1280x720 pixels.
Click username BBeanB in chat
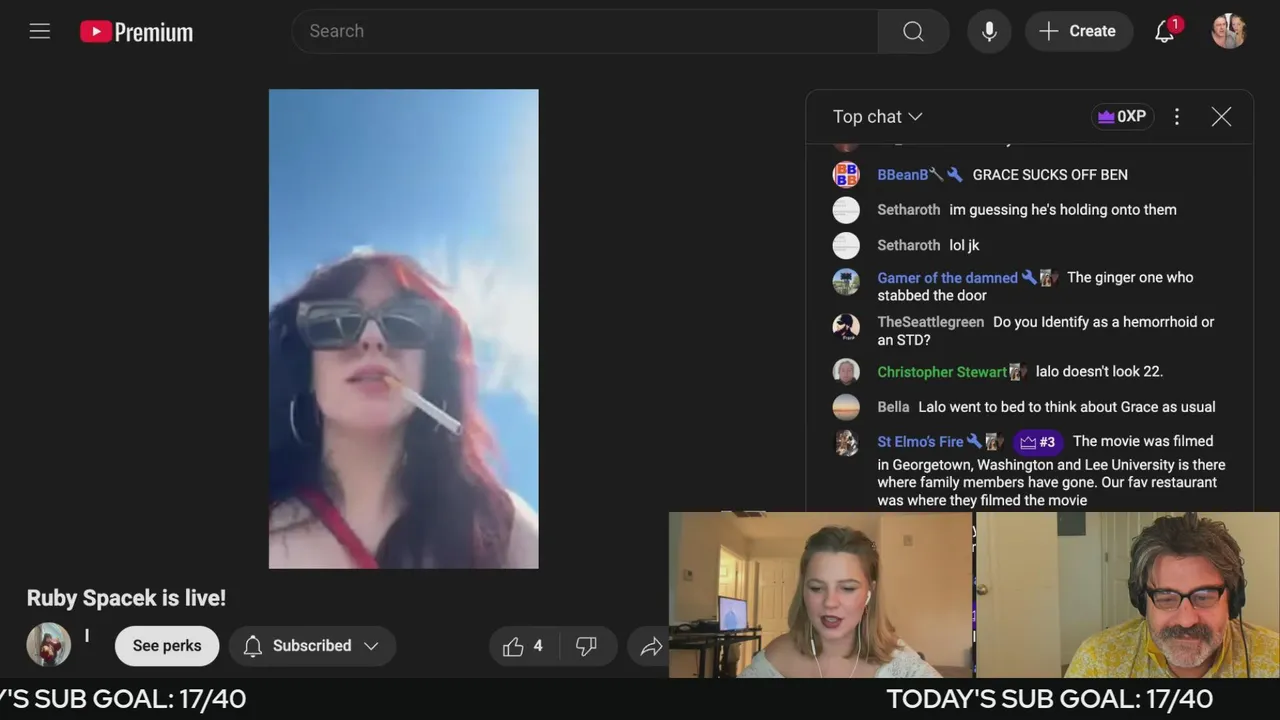pos(902,175)
